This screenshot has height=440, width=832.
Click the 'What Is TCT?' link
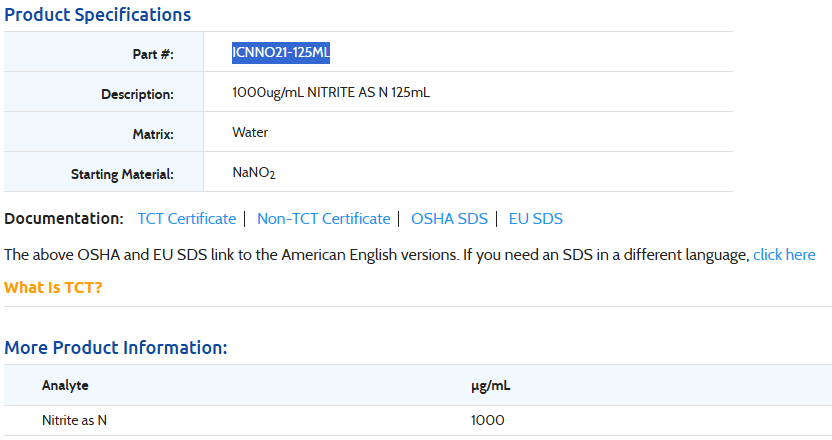(x=53, y=288)
